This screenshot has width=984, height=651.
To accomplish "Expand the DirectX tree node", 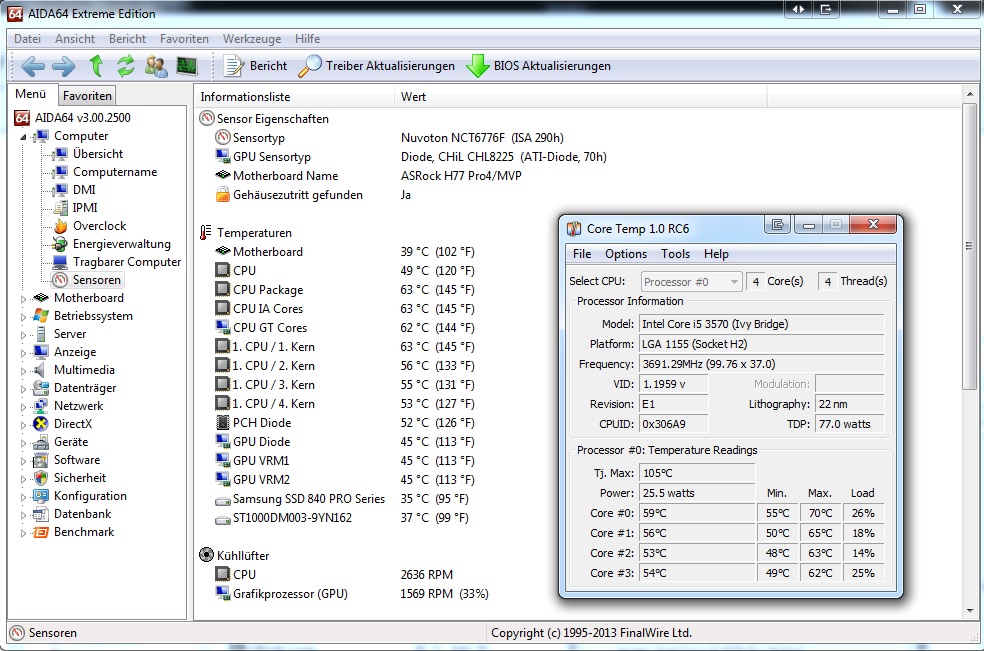I will click(x=23, y=425).
